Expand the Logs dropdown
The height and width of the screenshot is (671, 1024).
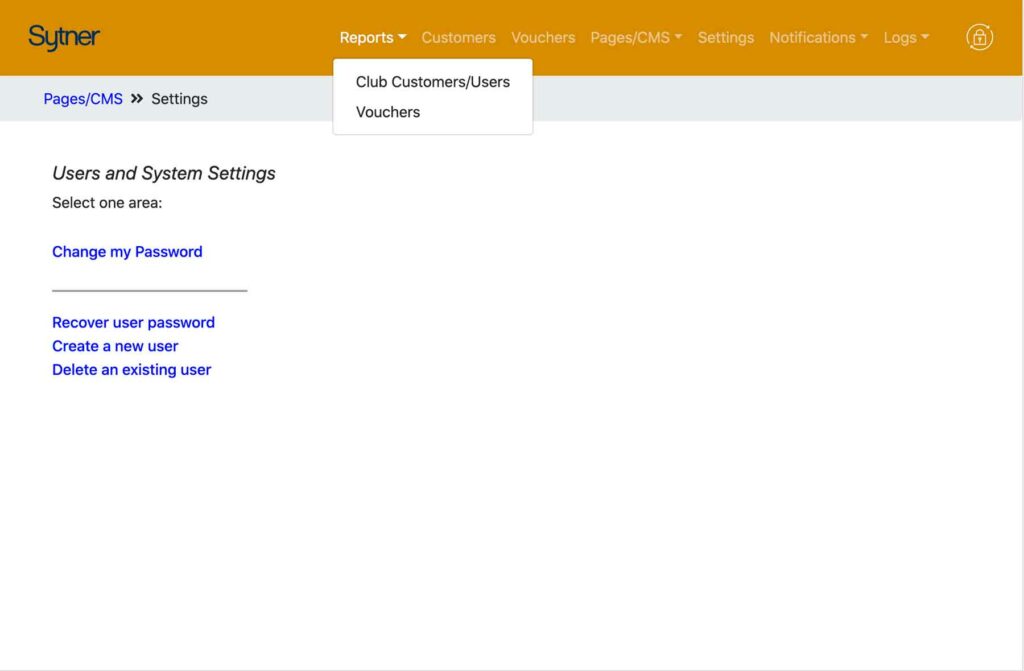point(906,38)
